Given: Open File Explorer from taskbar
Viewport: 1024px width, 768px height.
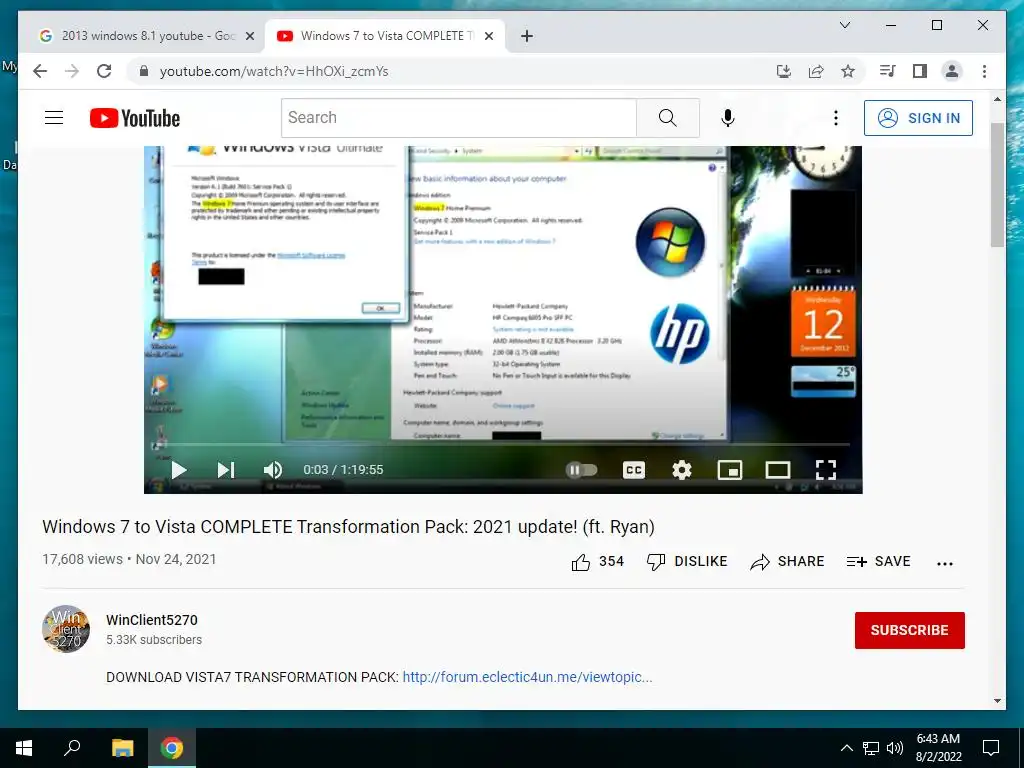Looking at the screenshot, I should (x=122, y=748).
